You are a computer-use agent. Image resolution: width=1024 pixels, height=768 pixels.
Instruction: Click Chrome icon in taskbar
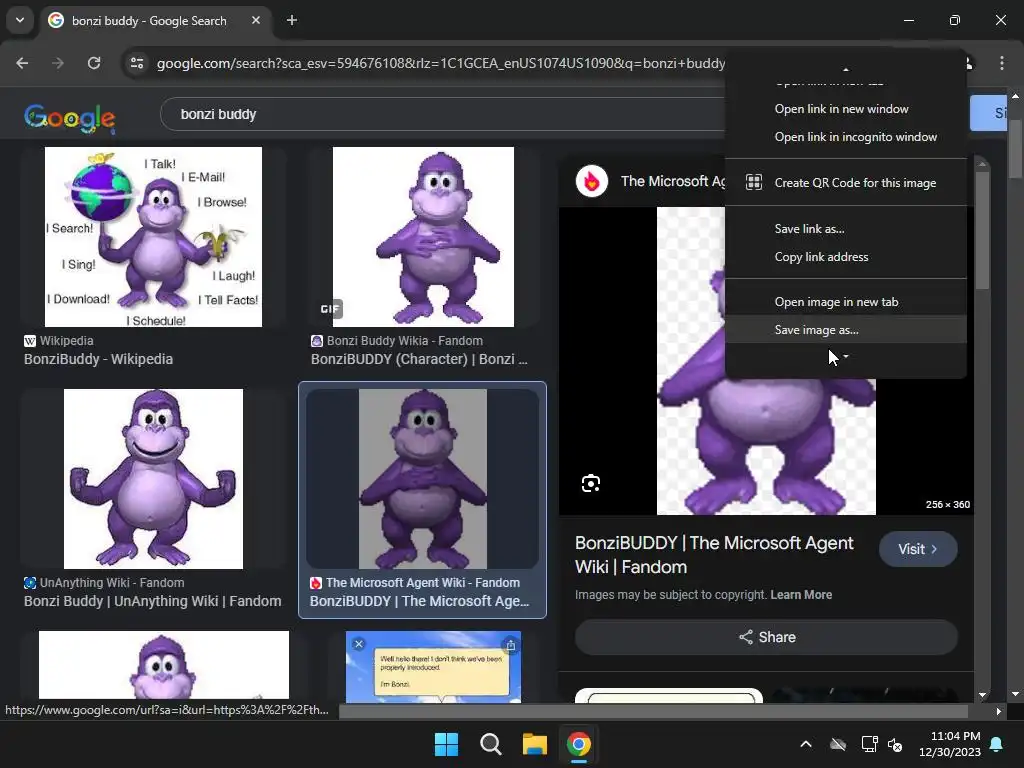[x=579, y=744]
